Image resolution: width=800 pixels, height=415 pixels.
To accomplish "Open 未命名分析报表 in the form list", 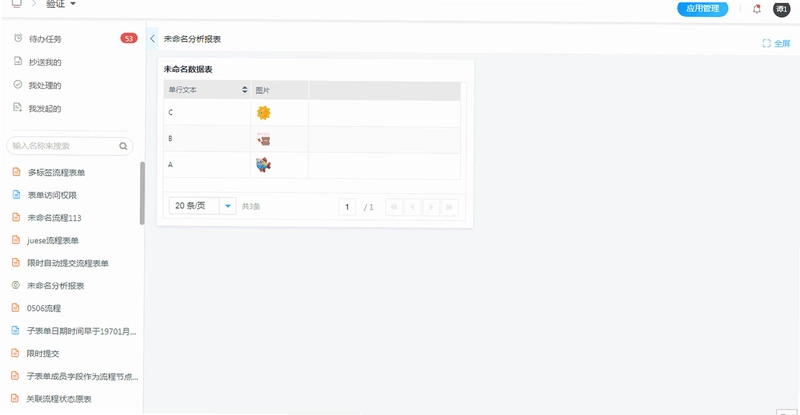I will [x=56, y=286].
